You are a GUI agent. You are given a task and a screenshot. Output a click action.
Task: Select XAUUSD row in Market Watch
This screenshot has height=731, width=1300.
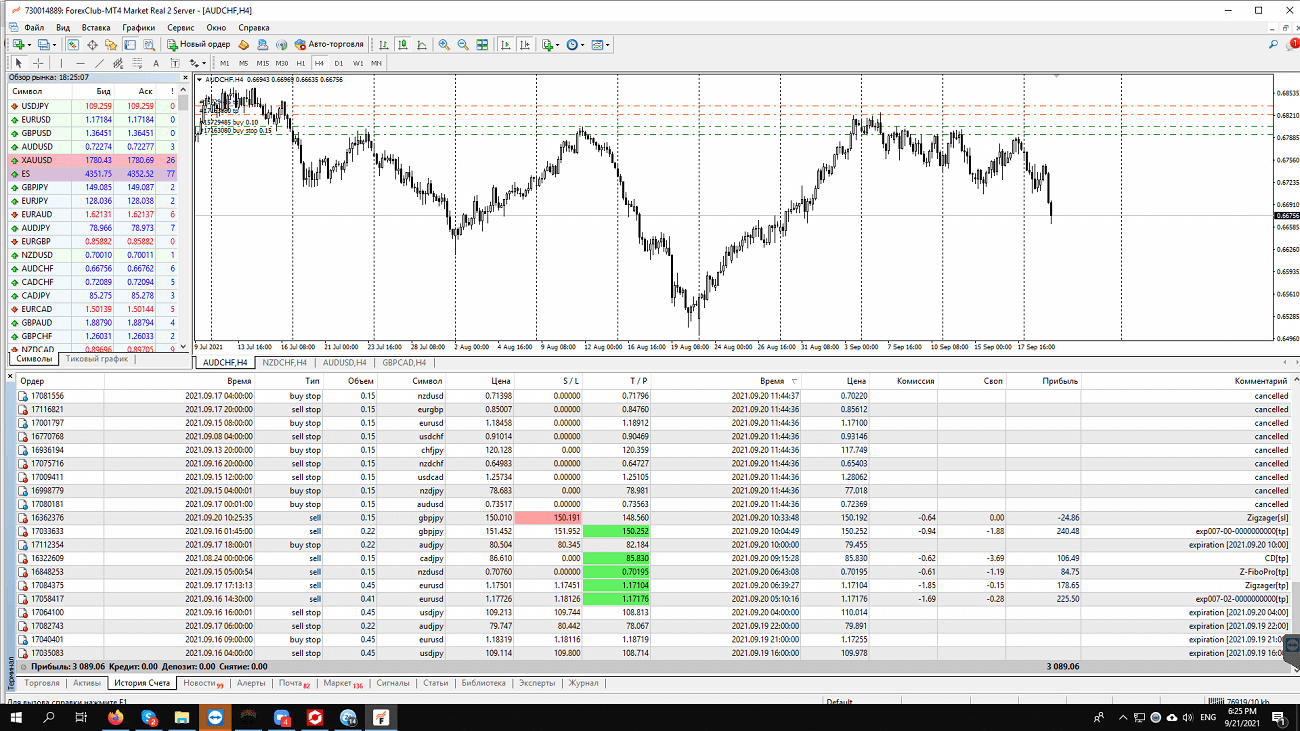click(40, 160)
